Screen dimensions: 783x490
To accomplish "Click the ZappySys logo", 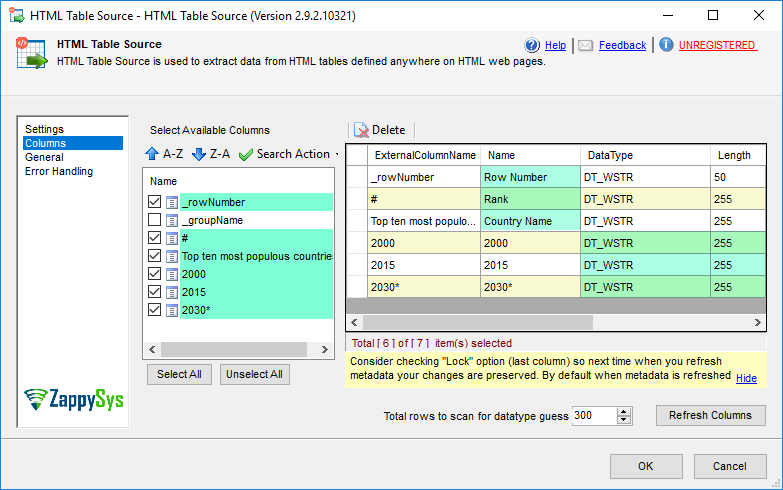I will tap(73, 400).
